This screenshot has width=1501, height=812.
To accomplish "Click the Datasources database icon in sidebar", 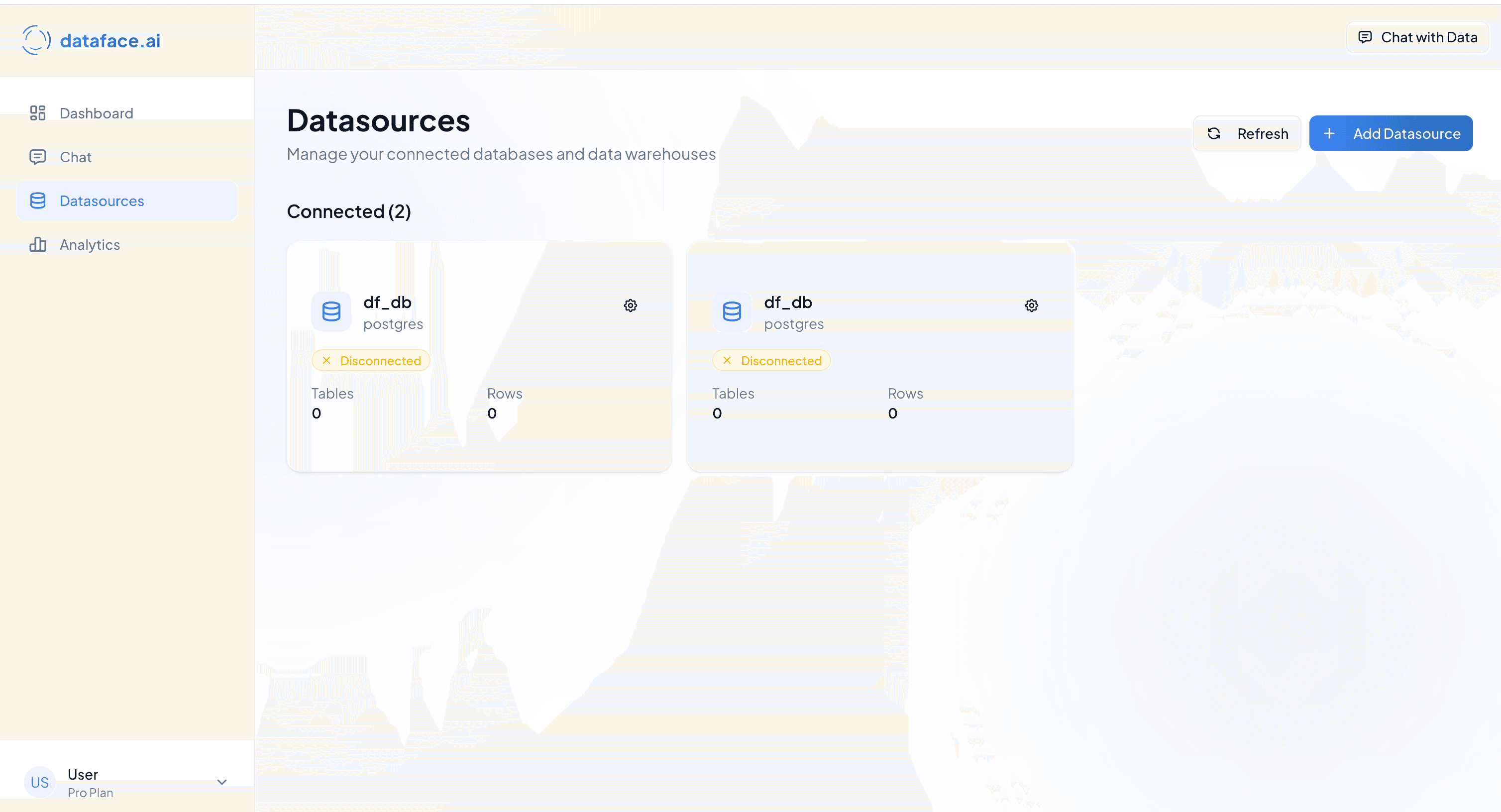I will (38, 201).
